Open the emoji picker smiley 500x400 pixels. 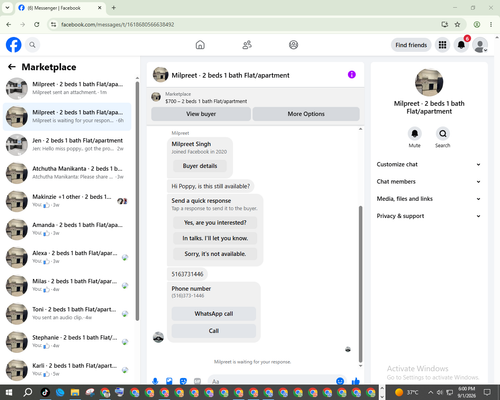tap(340, 381)
